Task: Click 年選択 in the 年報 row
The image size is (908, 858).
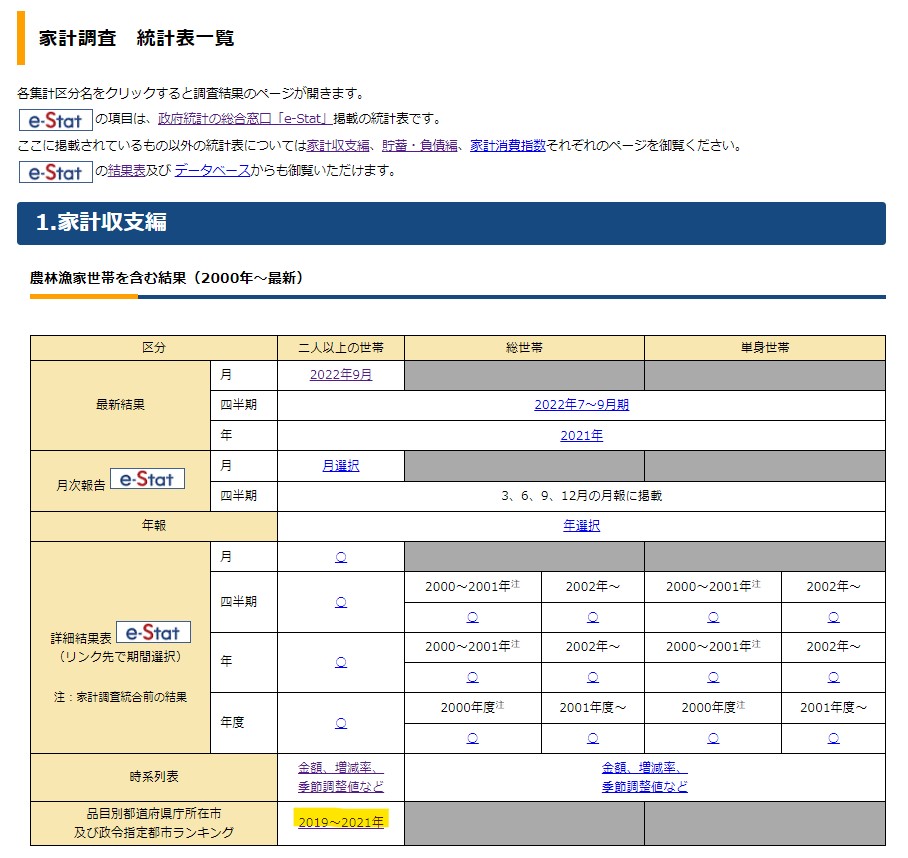Action: [x=581, y=525]
